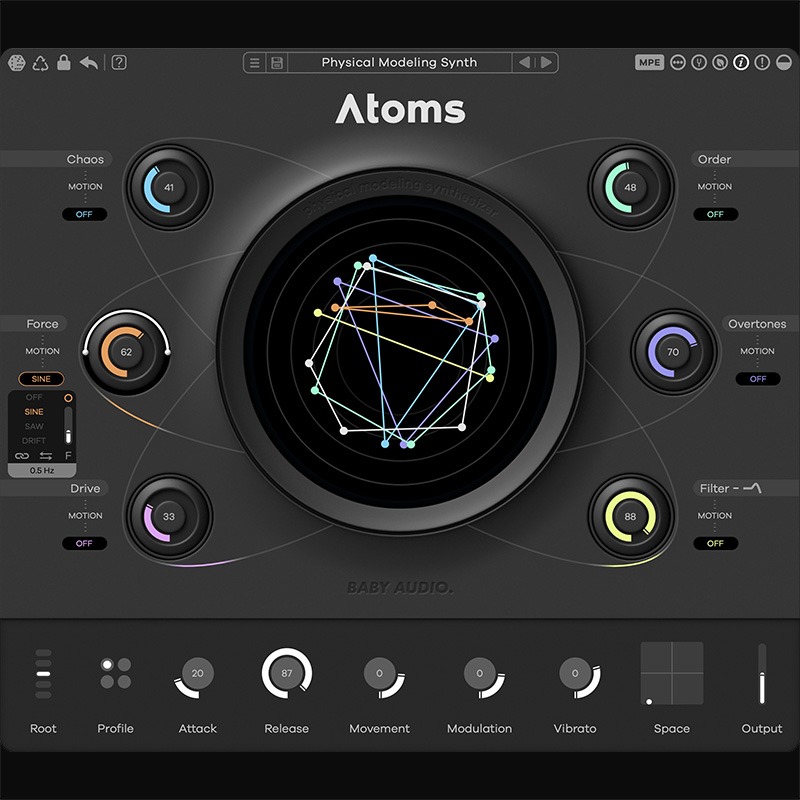Viewport: 800px width, 800px height.
Task: Click the Filter label
Action: 714,488
